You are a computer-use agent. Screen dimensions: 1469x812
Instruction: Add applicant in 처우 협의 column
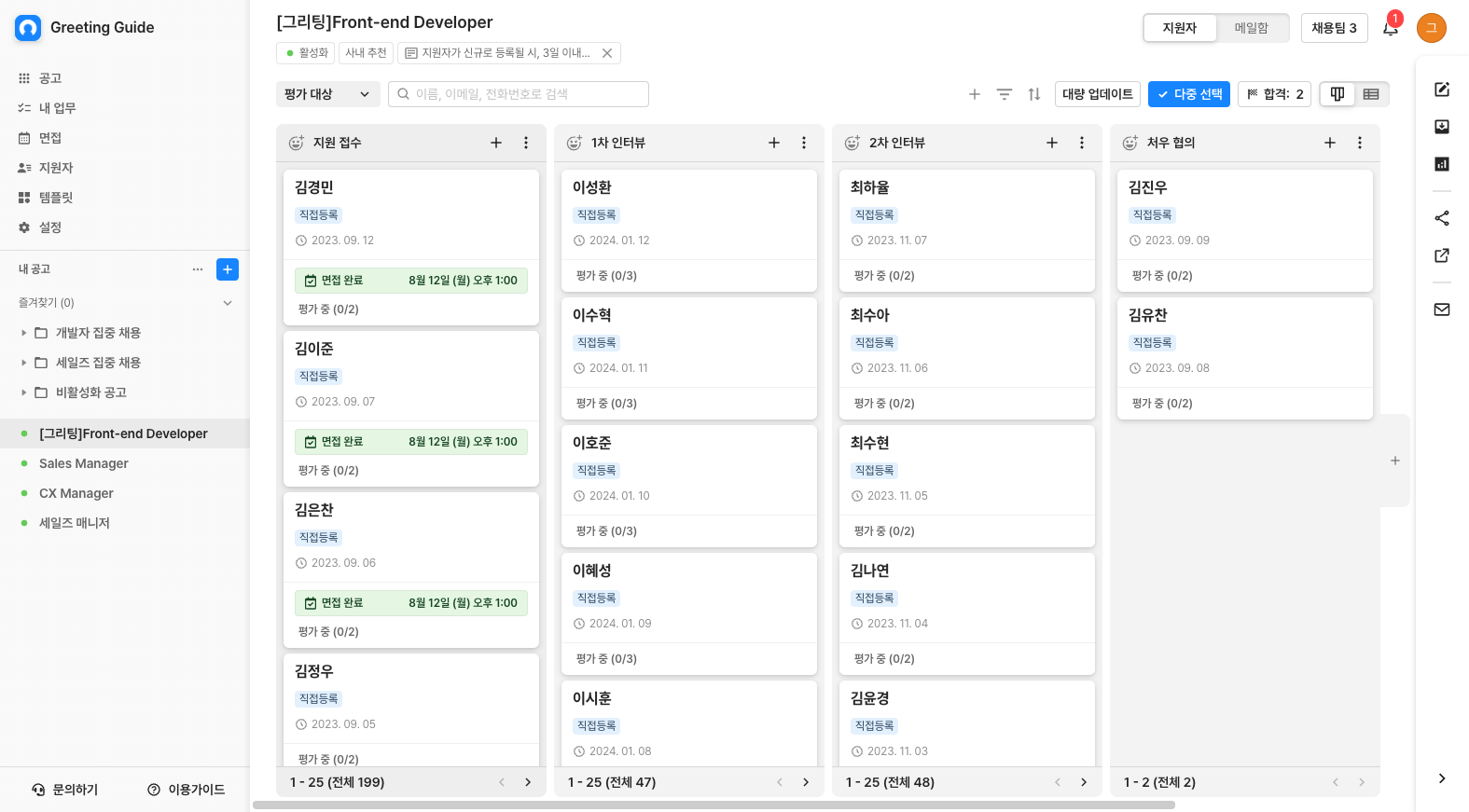pyautogui.click(x=1330, y=143)
